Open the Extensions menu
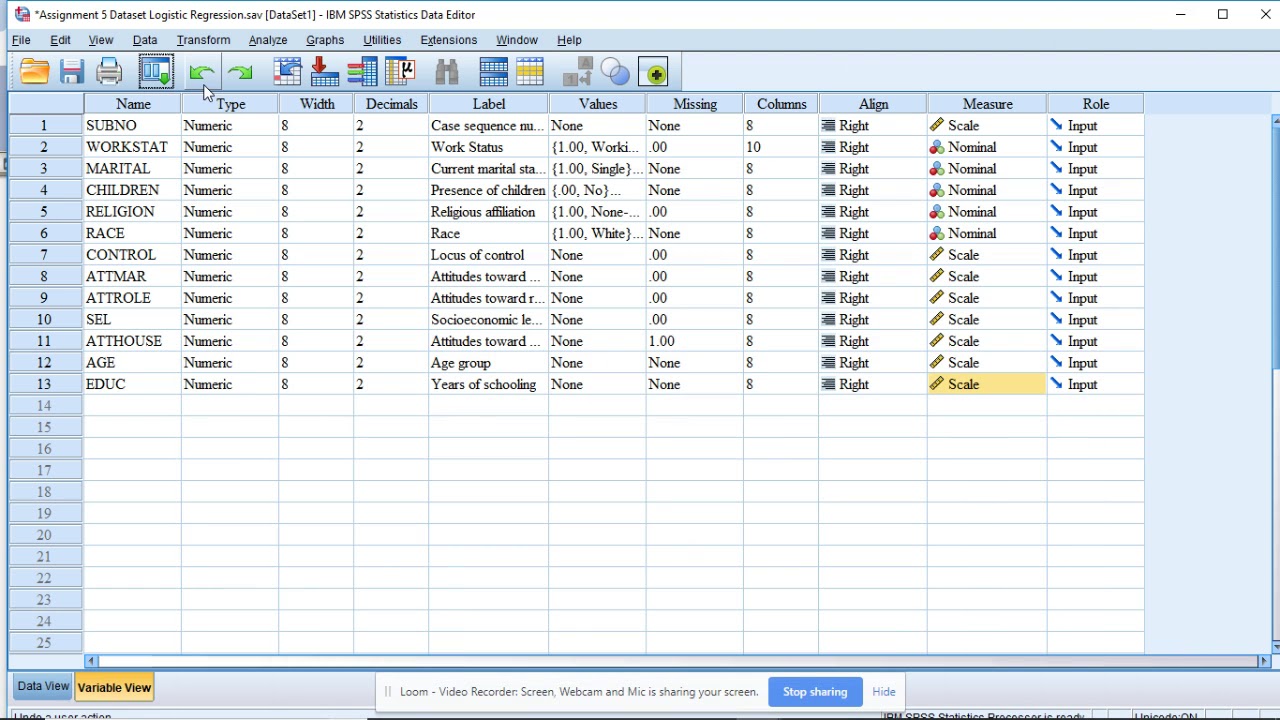The height and width of the screenshot is (720, 1280). click(x=448, y=40)
